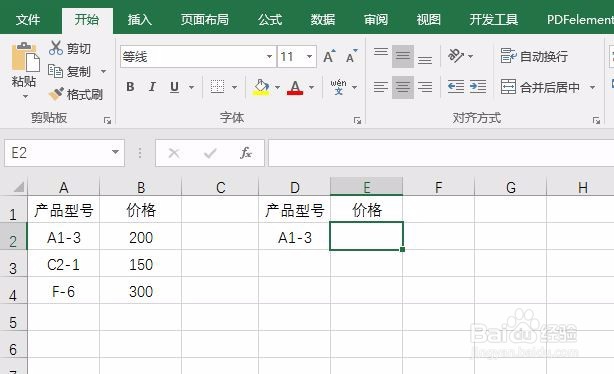This screenshot has width=614, height=374.
Task: Switch to Developer (开发工具) tab
Action: coord(493,19)
